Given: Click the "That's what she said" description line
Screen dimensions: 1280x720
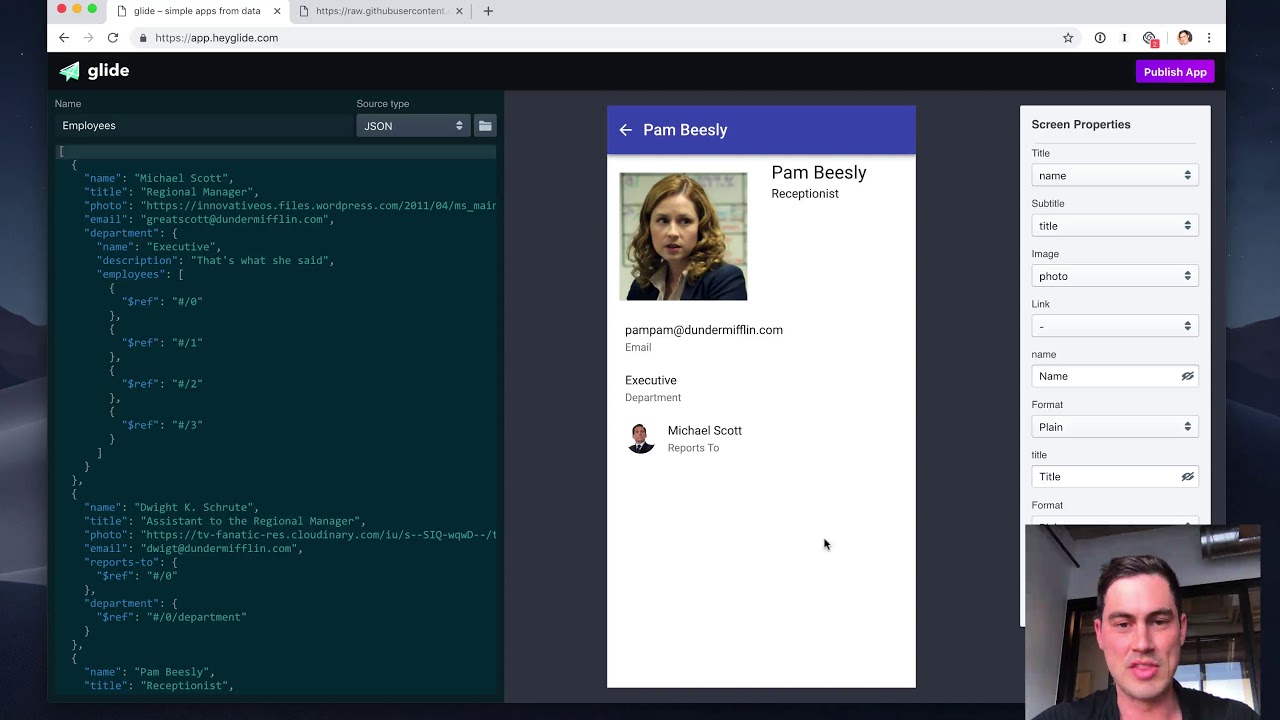Looking at the screenshot, I should click(215, 260).
